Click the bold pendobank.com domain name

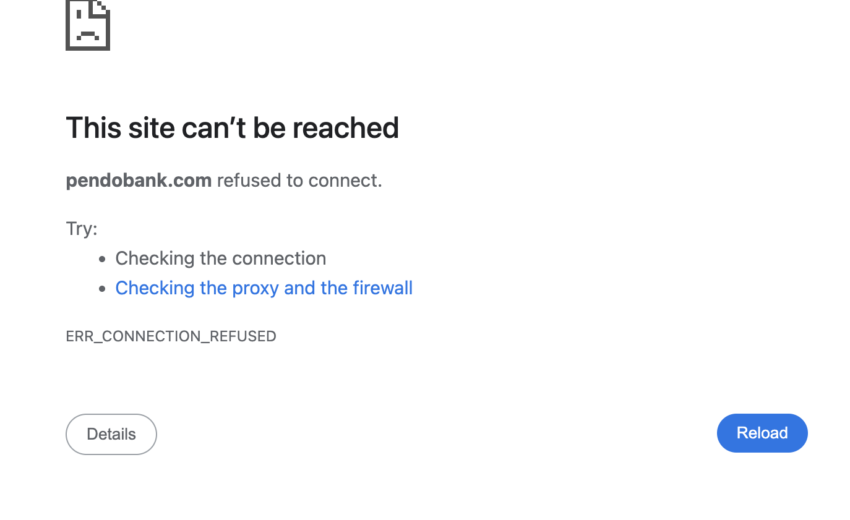139,181
